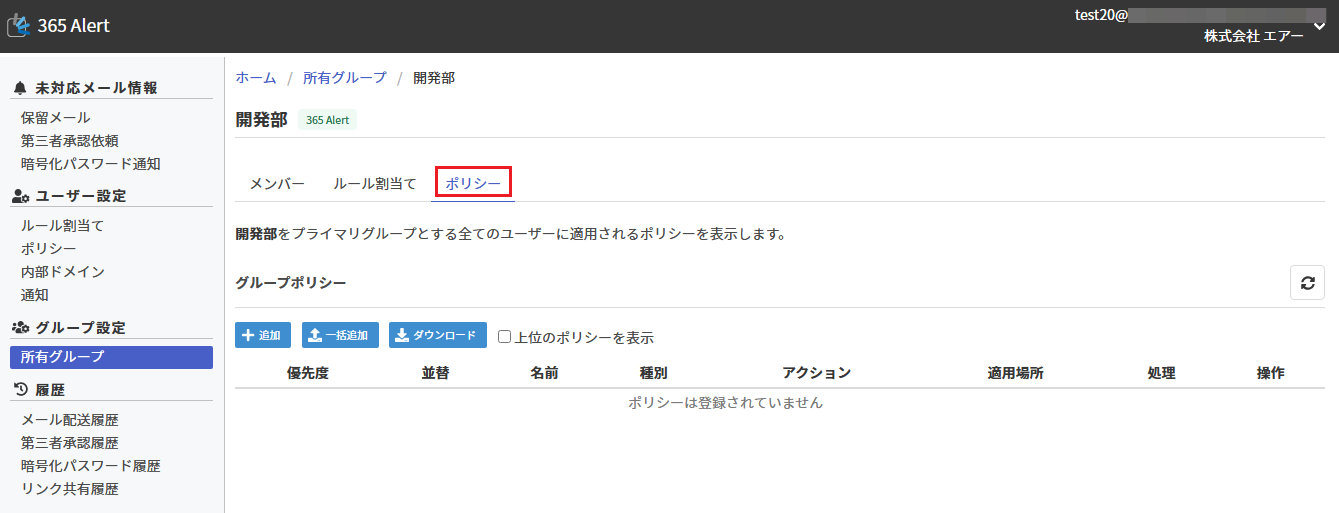Viewport: 1339px width, 513px height.
Task: Click the 一括追加 bulk upload button
Action: 340,336
